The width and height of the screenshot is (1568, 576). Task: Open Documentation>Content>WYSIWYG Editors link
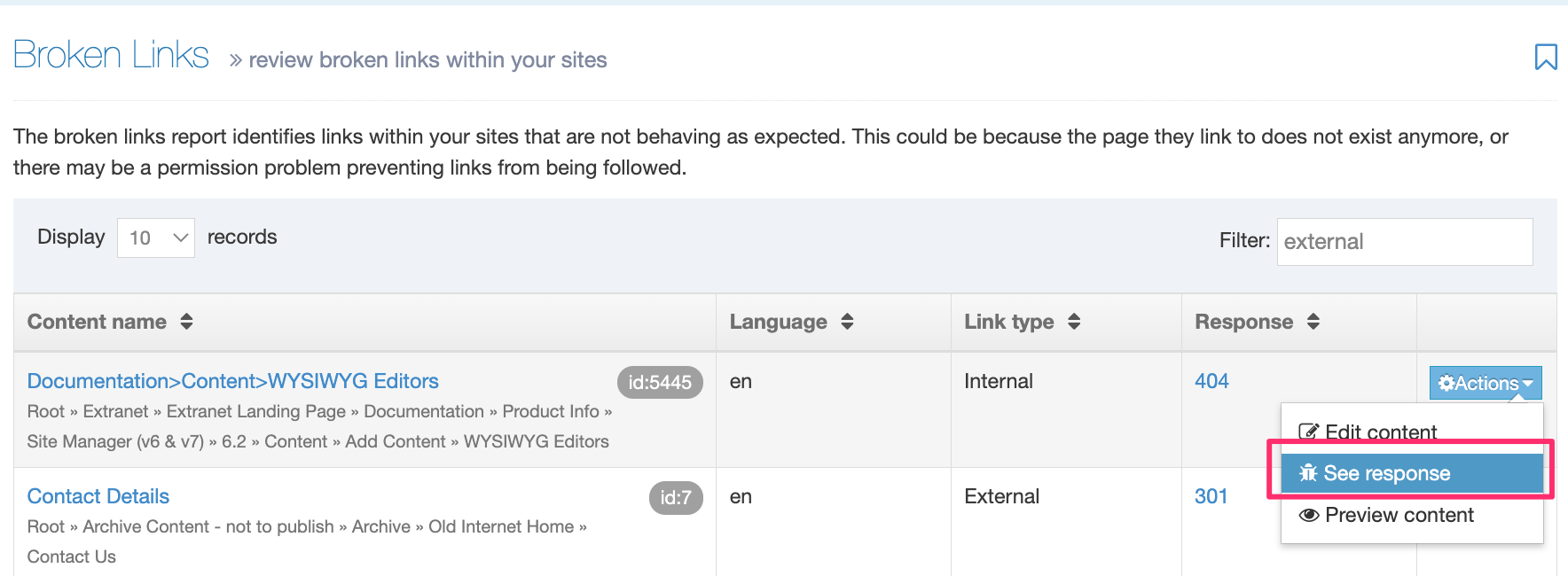tap(232, 381)
